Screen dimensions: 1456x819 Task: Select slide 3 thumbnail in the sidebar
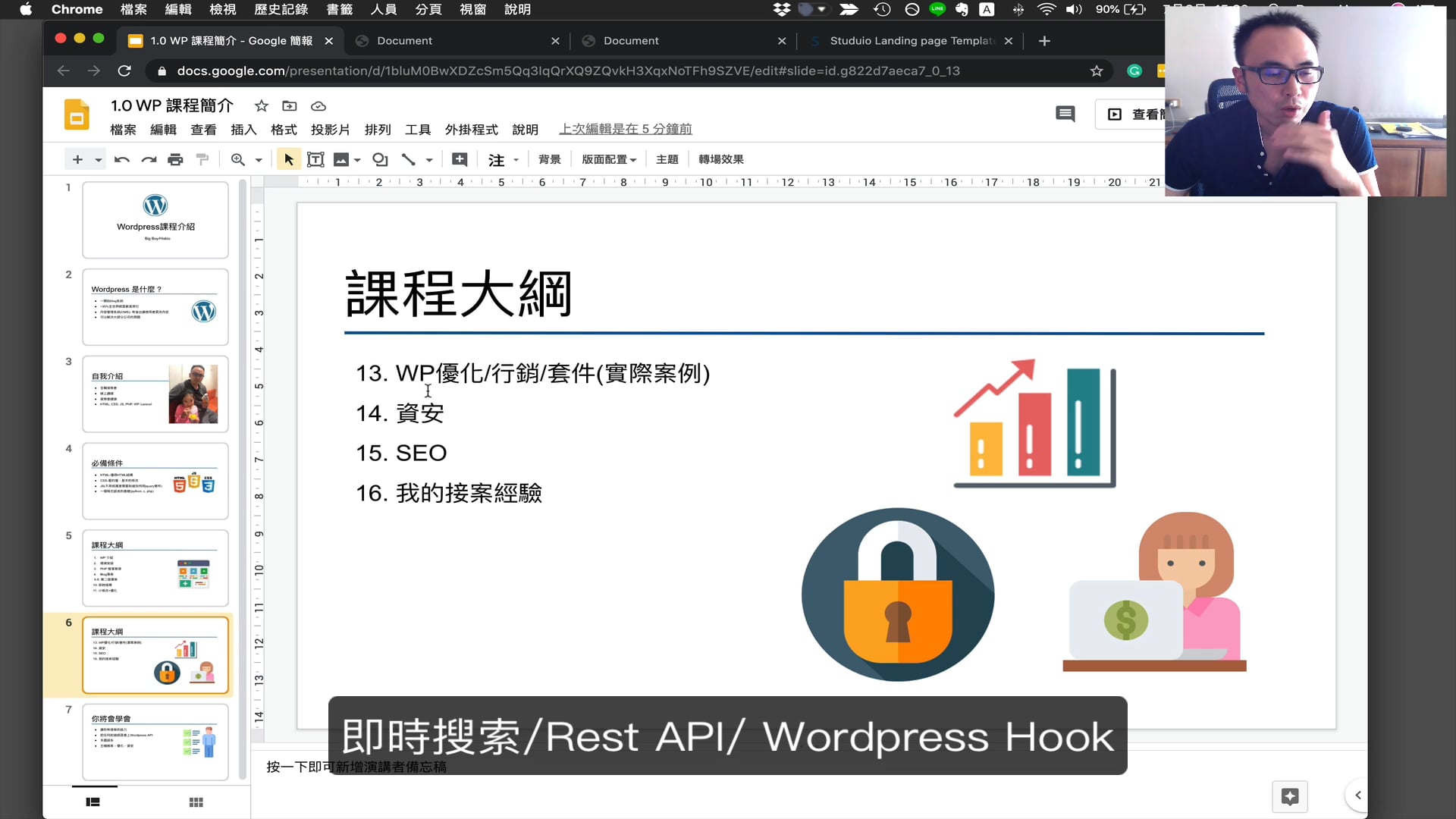pyautogui.click(x=155, y=394)
